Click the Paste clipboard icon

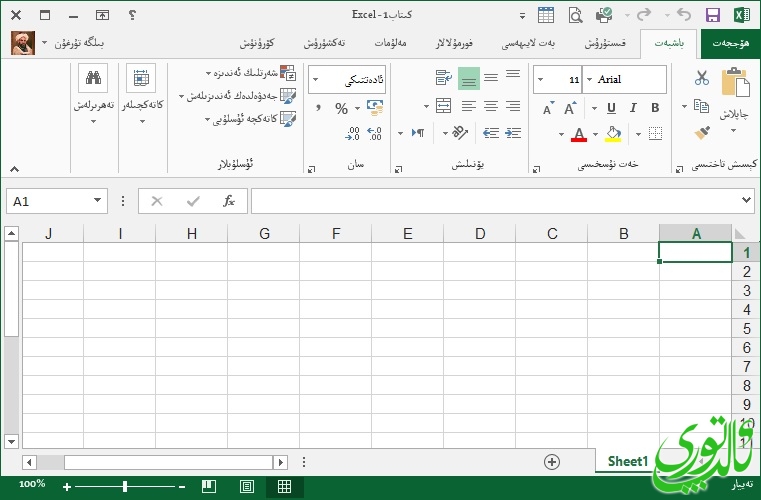pos(735,83)
